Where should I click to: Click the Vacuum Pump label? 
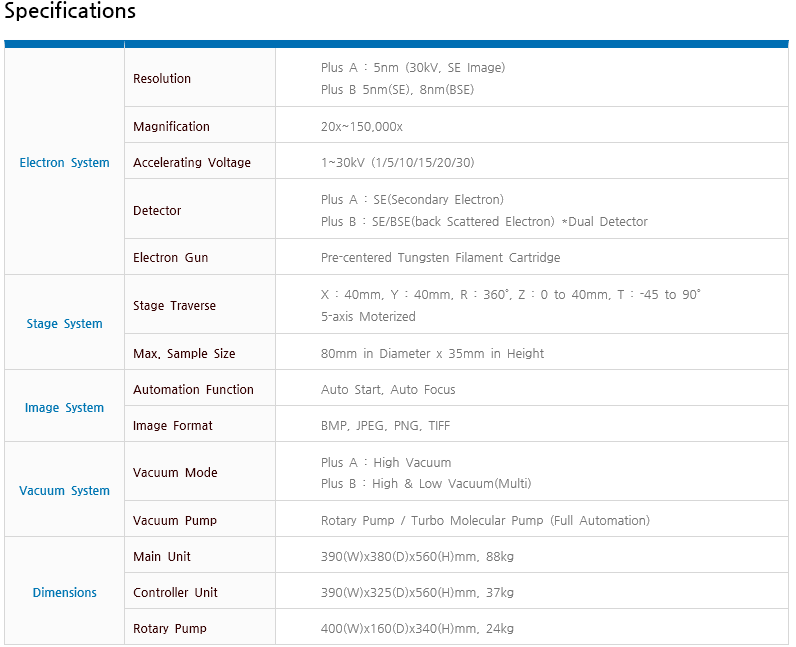pos(175,520)
